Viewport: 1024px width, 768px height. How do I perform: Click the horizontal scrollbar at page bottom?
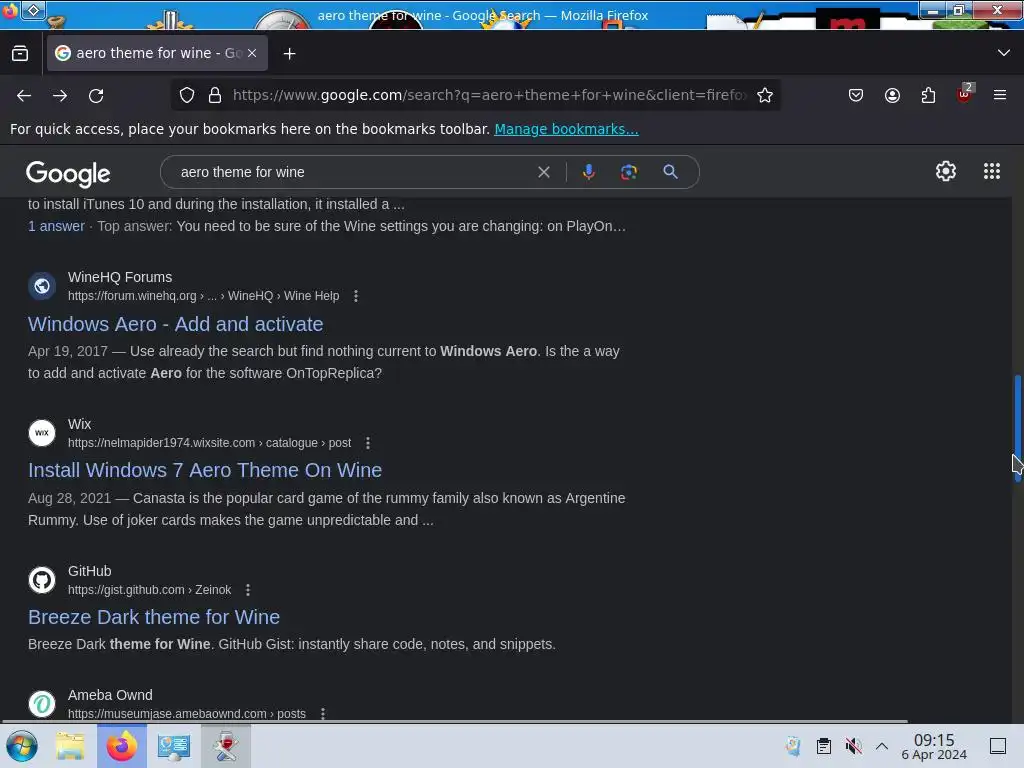point(455,721)
